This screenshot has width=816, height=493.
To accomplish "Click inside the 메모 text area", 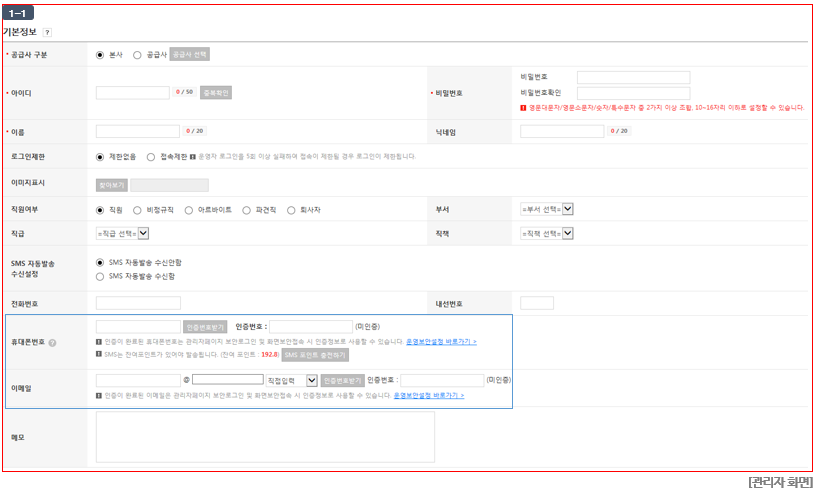I will click(265, 437).
